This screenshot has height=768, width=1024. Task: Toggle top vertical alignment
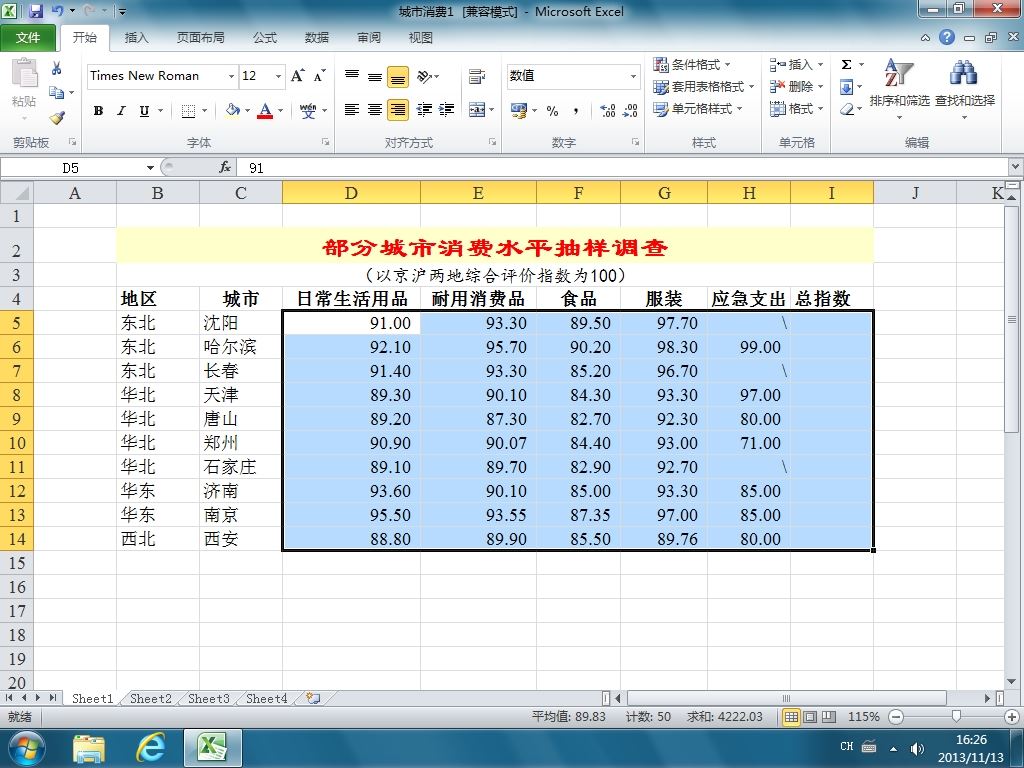pos(352,76)
